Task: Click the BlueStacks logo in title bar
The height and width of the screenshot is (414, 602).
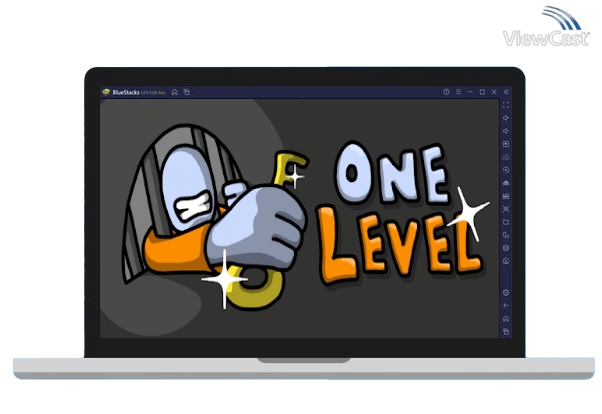Action: coord(106,92)
